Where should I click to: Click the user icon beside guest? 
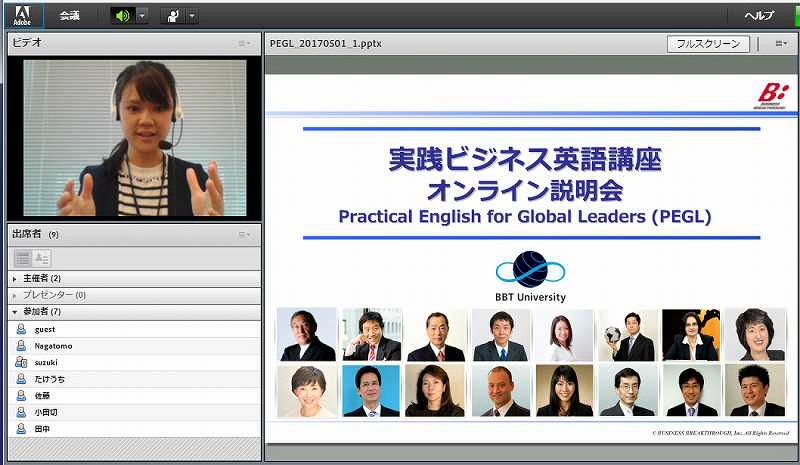coord(21,329)
